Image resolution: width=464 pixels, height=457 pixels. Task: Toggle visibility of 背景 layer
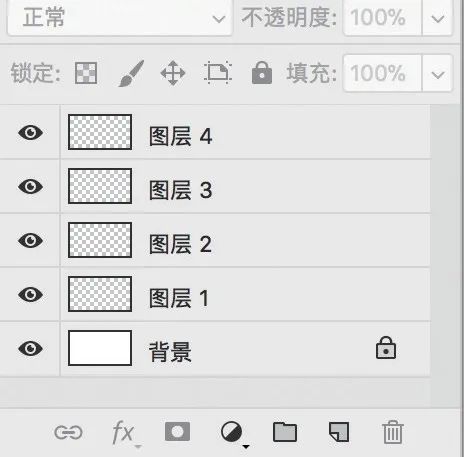[30, 349]
